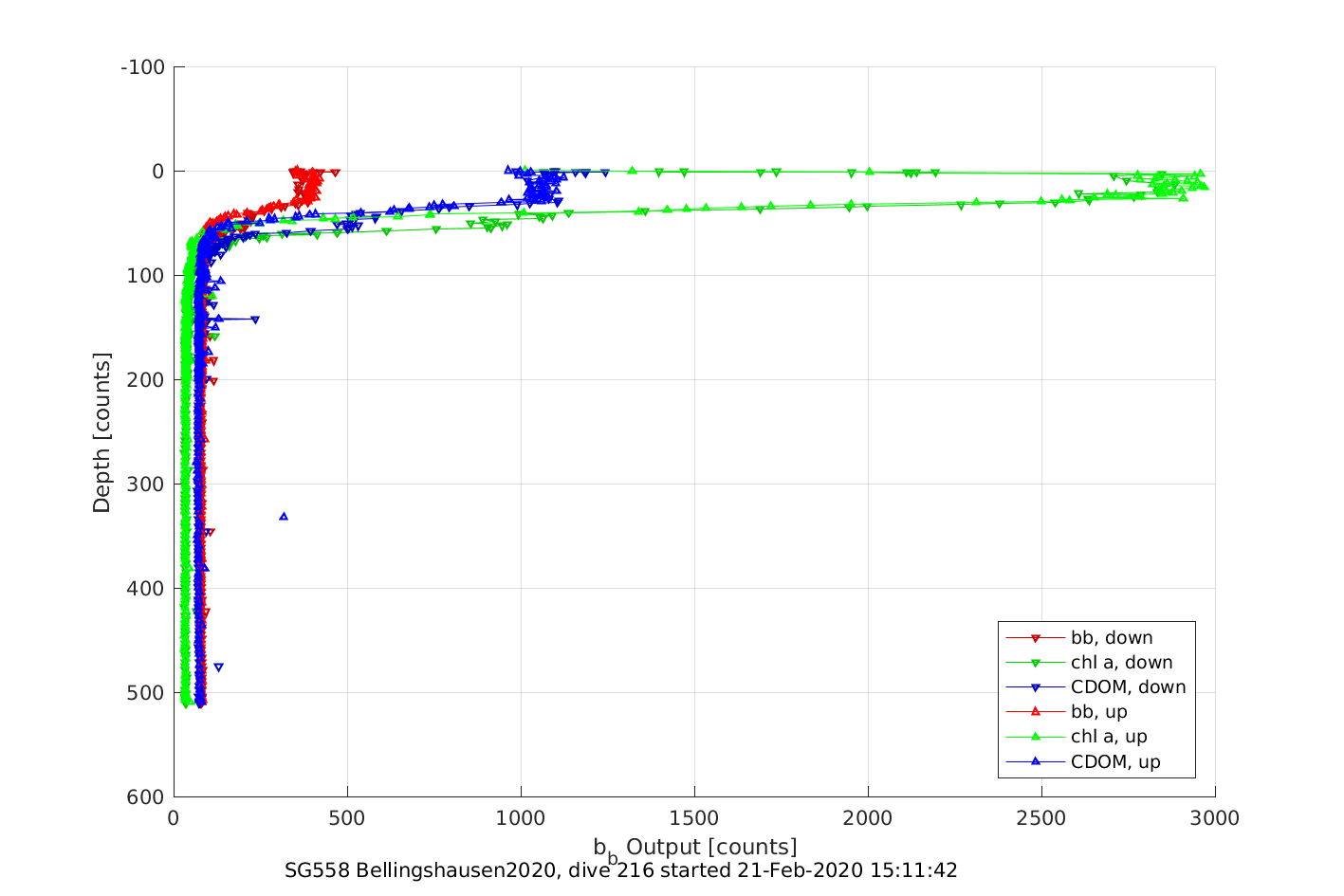Click the green up-triangle marker for 'chl a, up' in the legend
The image size is (1344, 896).
tap(1036, 737)
